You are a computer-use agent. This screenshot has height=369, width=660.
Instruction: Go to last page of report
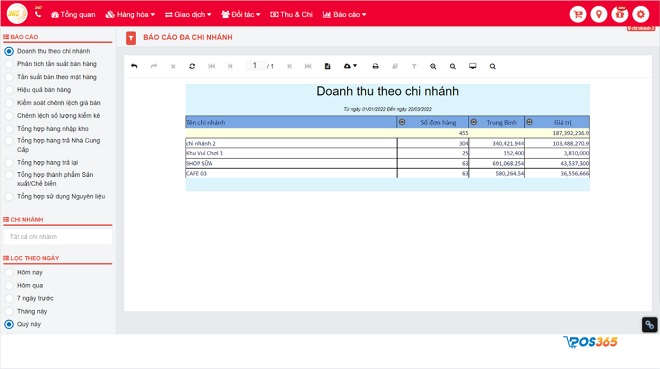[x=308, y=66]
